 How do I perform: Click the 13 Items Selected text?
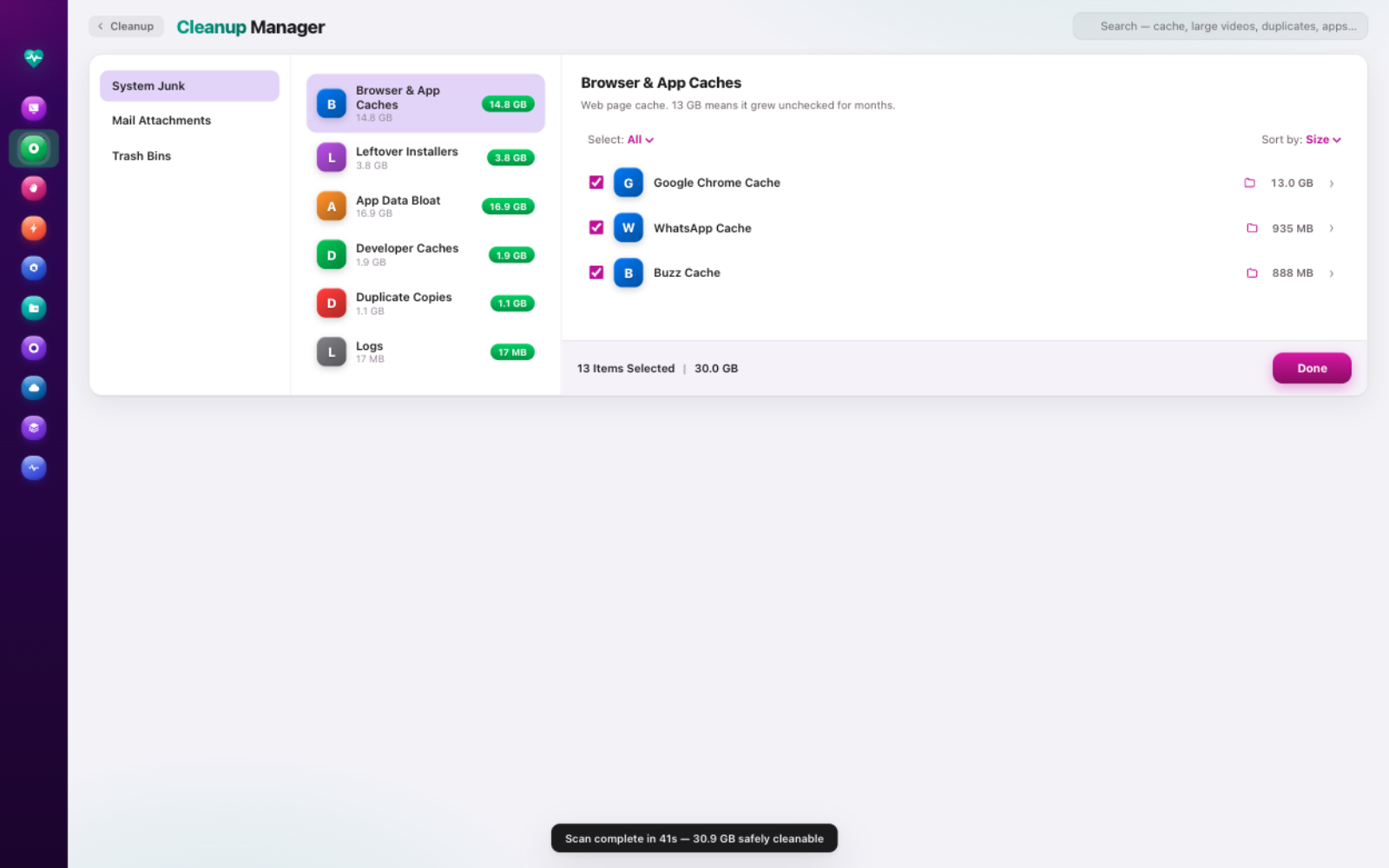click(626, 368)
